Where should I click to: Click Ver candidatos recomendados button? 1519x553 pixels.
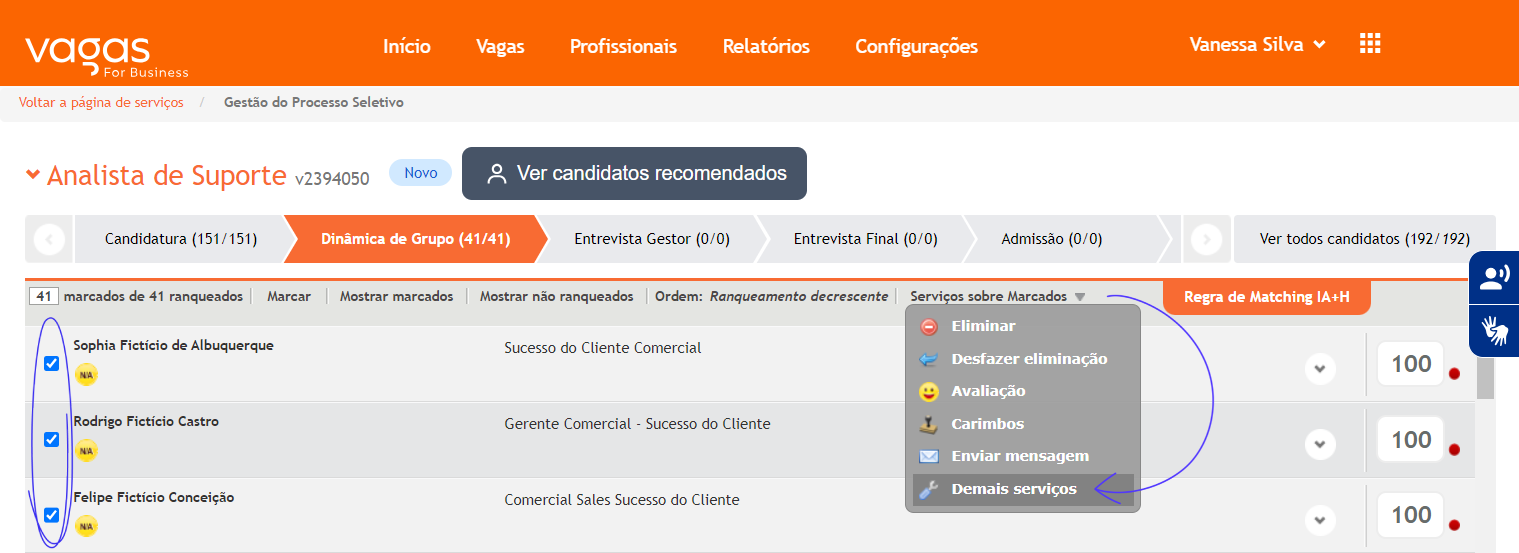634,174
